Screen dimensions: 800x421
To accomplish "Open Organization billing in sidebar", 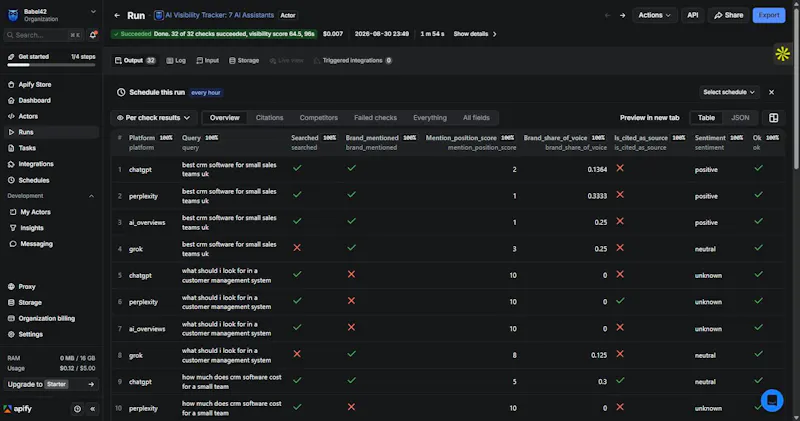I will tap(50, 318).
